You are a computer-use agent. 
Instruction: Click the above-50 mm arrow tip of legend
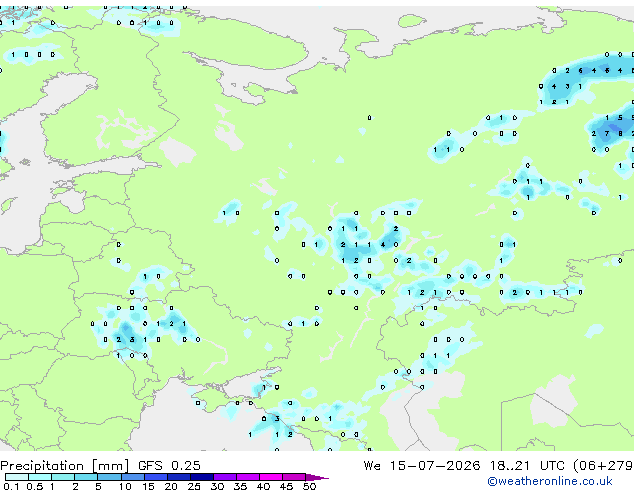[317, 478]
